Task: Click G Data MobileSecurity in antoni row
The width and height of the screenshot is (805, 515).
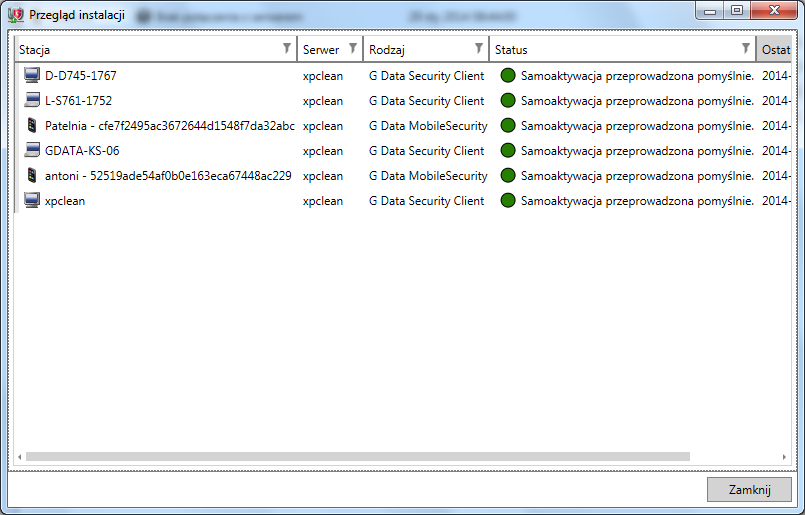Action: pos(428,175)
